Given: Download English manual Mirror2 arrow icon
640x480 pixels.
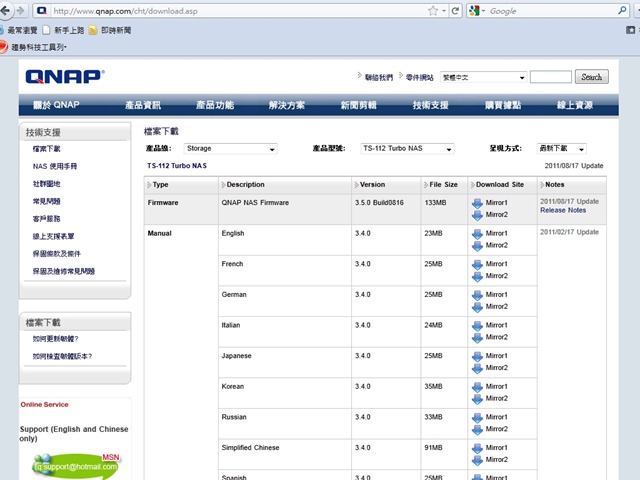Looking at the screenshot, I should coord(477,245).
